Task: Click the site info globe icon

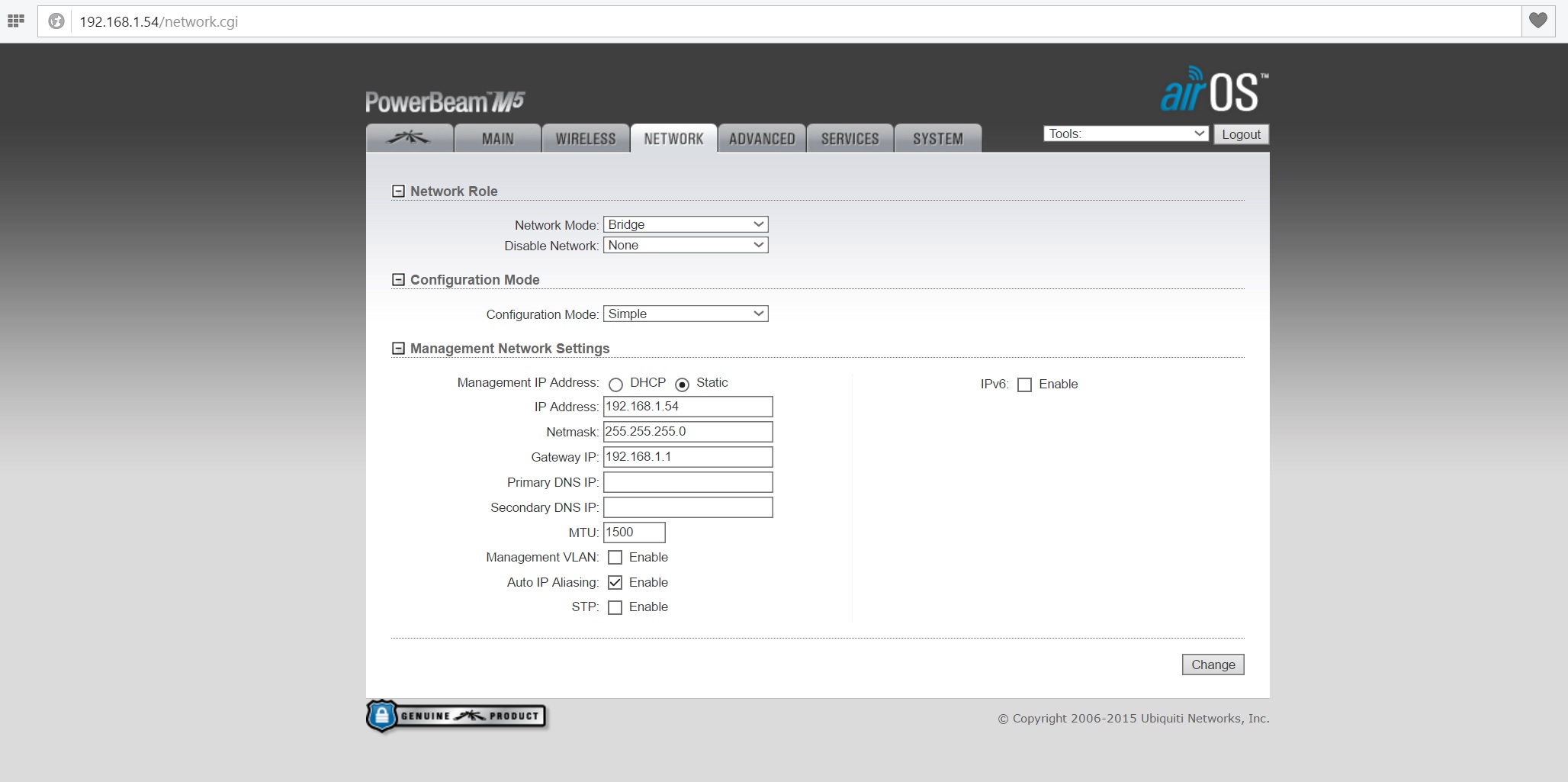Action: (56, 21)
